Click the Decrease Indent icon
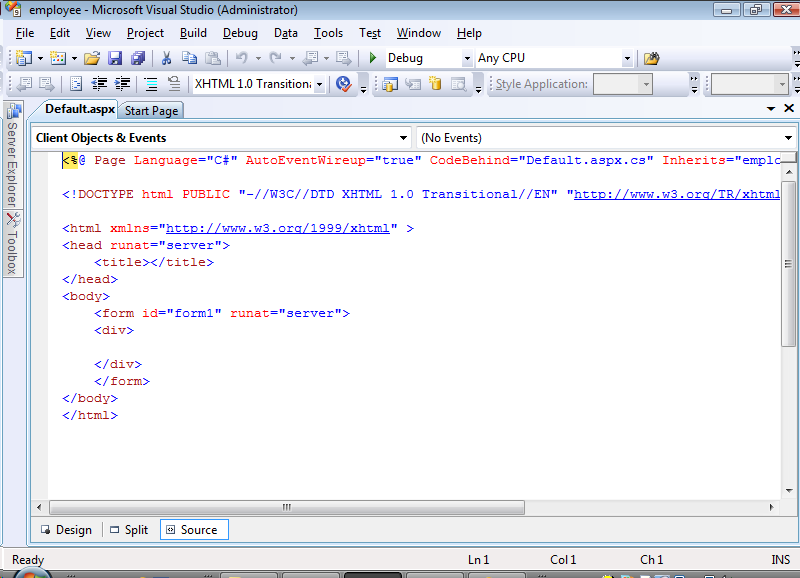This screenshot has height=578, width=800. tap(100, 84)
